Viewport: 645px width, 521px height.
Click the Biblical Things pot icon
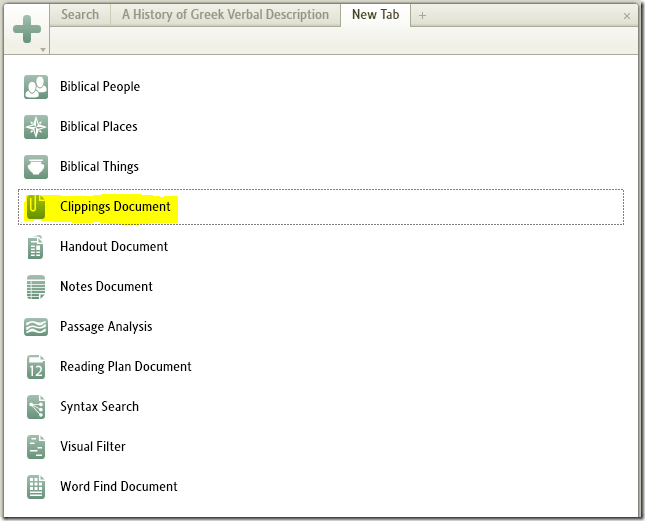36,167
